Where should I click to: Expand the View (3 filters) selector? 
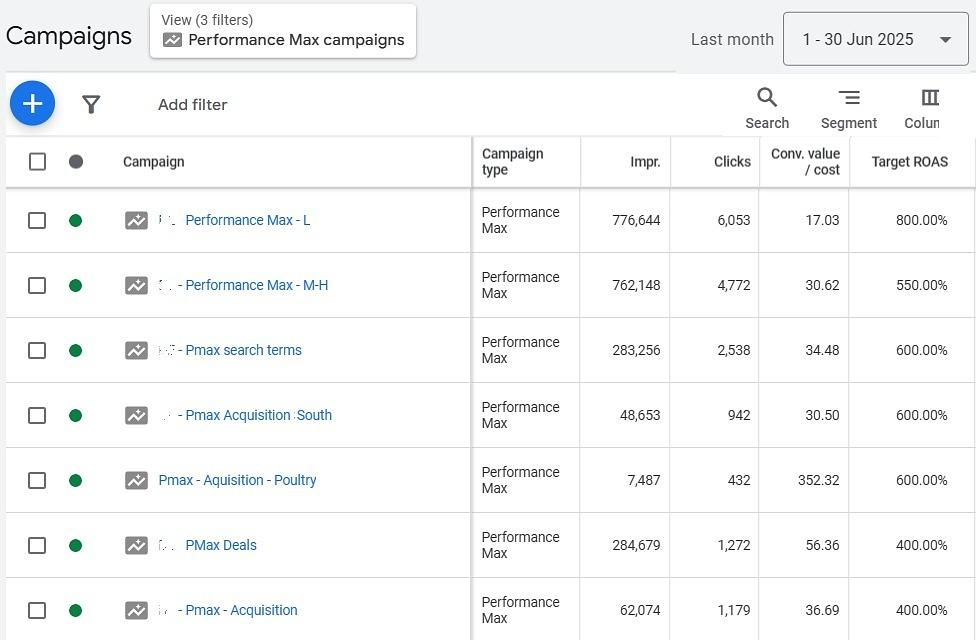coord(283,31)
